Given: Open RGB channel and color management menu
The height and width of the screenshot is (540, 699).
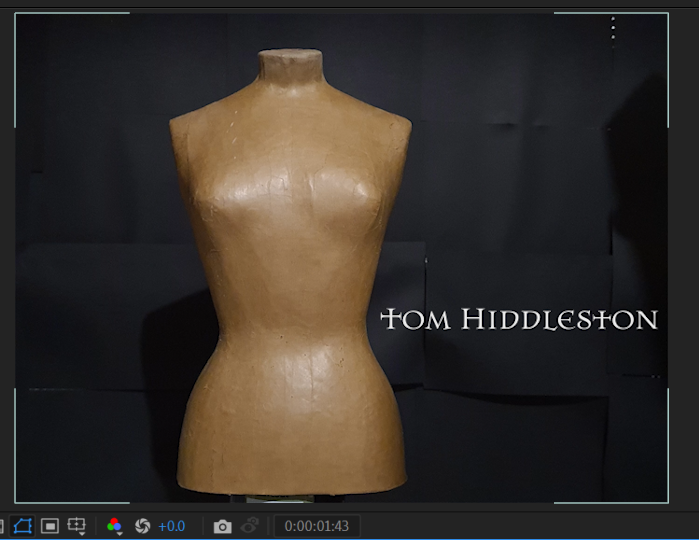Looking at the screenshot, I should (115, 526).
